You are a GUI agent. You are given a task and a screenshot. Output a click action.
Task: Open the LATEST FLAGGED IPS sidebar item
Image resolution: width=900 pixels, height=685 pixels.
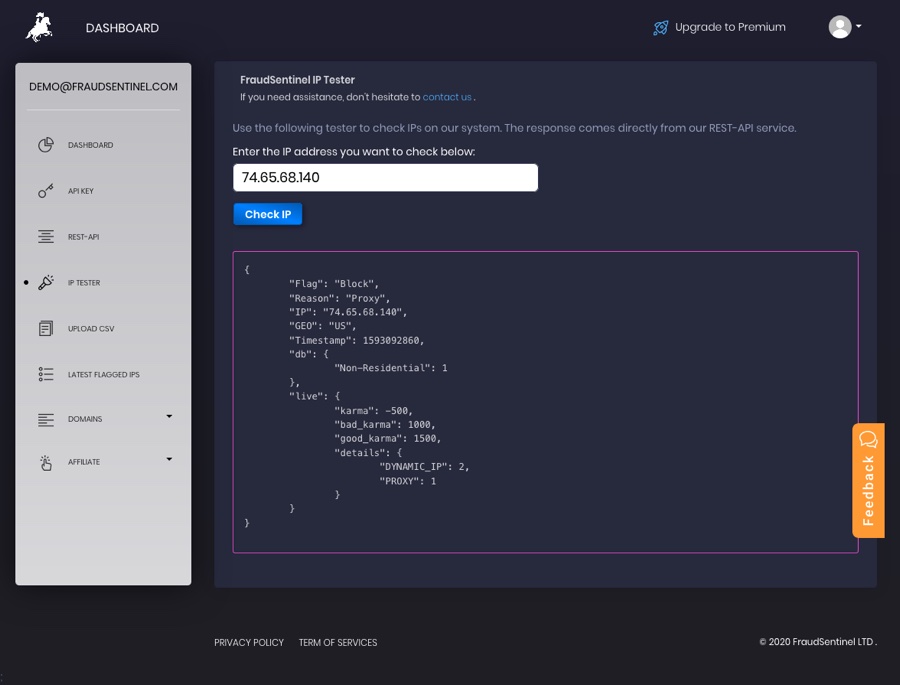(103, 374)
